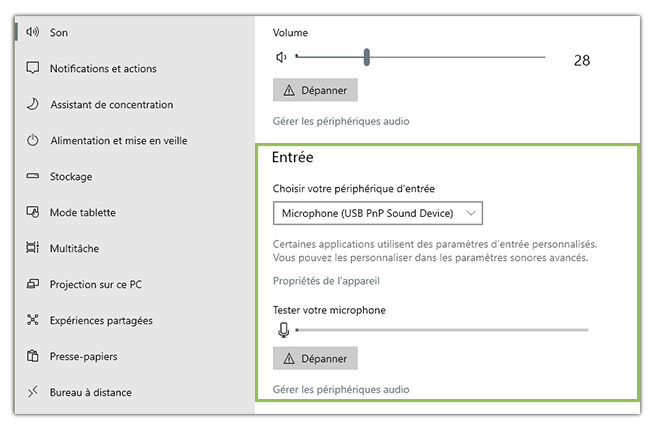Click the Stockage drive icon

tap(33, 176)
